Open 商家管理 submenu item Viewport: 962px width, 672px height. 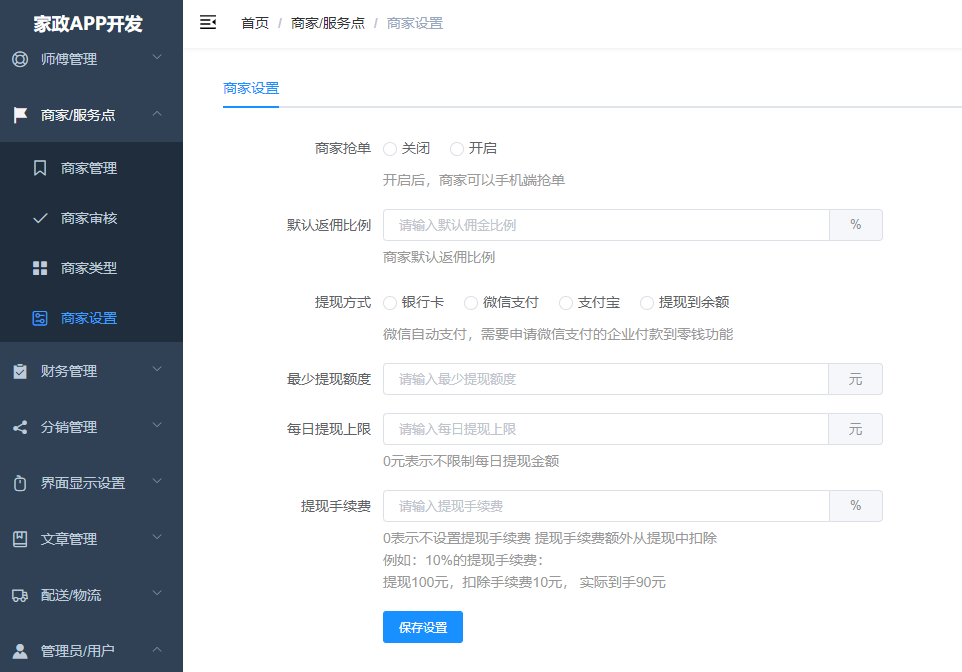click(91, 168)
